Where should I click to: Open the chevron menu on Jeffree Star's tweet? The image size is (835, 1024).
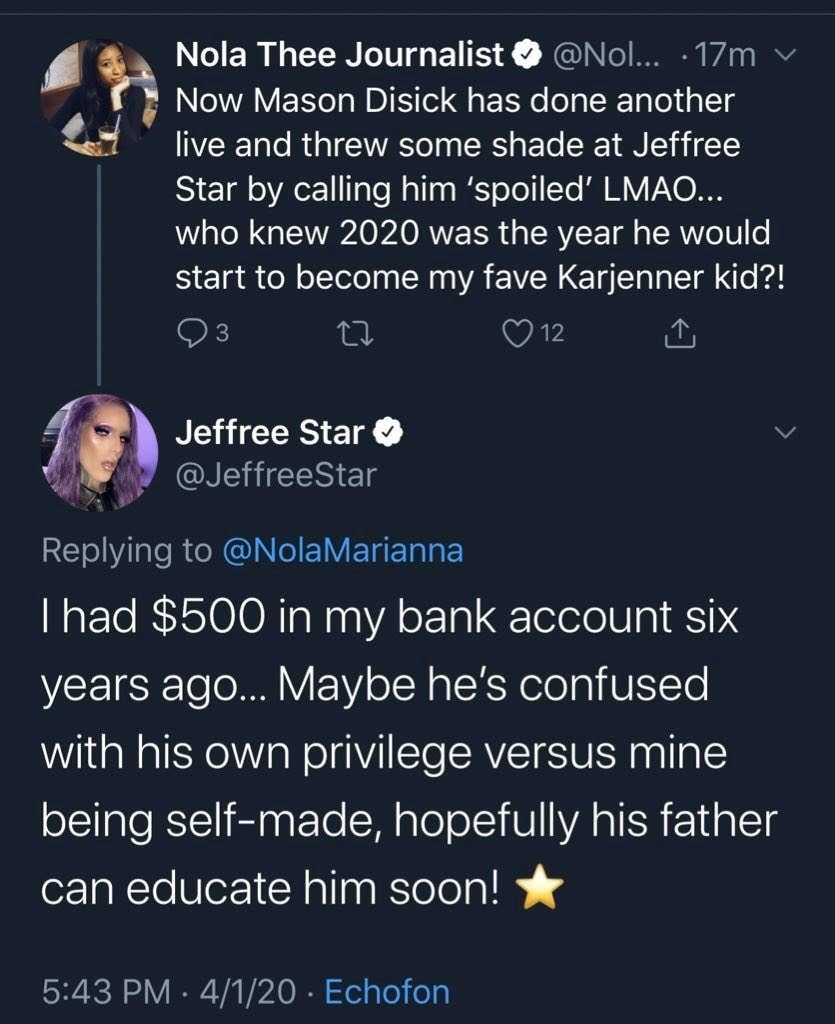786,433
